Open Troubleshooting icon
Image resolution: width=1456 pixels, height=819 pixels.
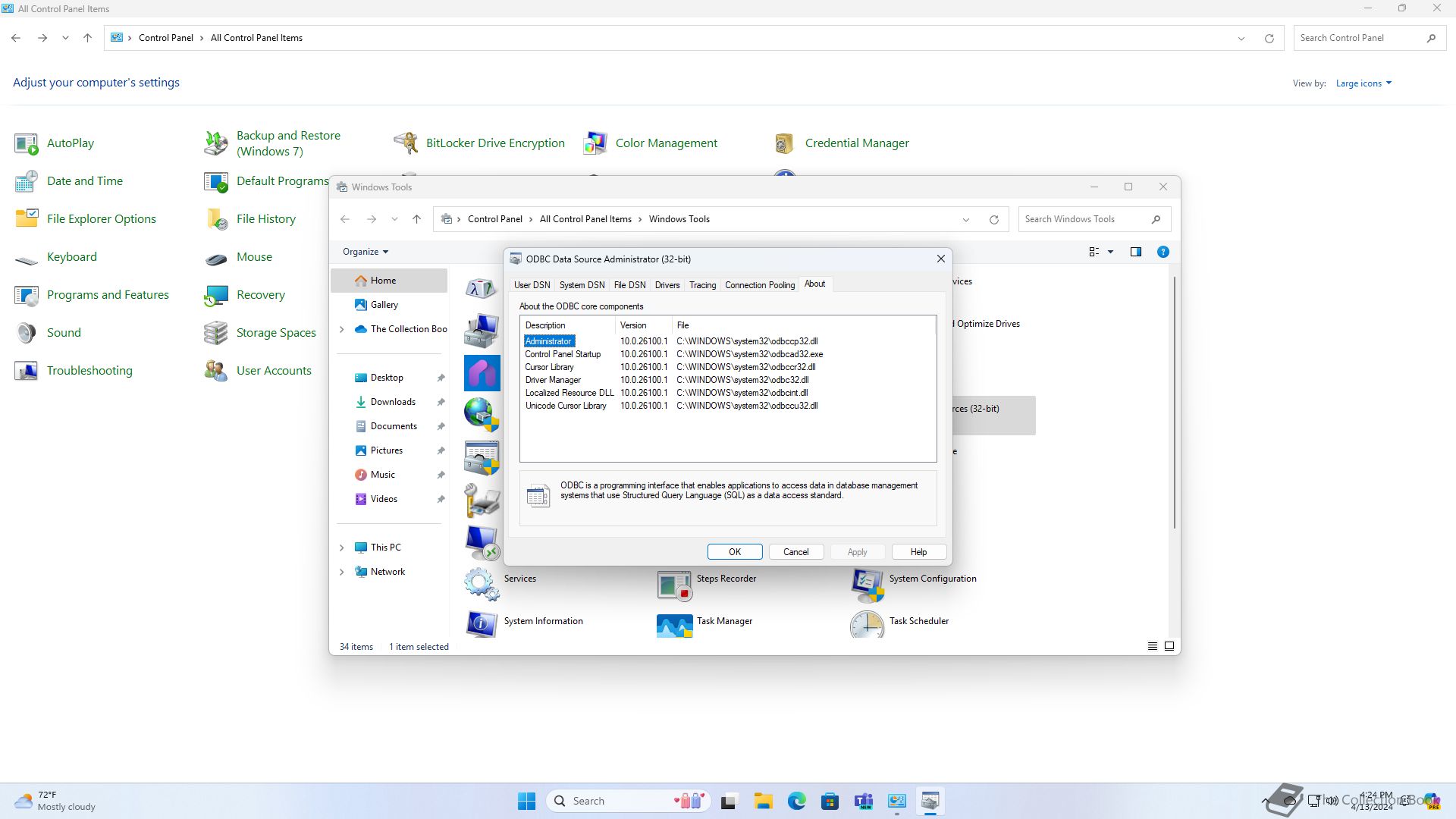pos(27,371)
